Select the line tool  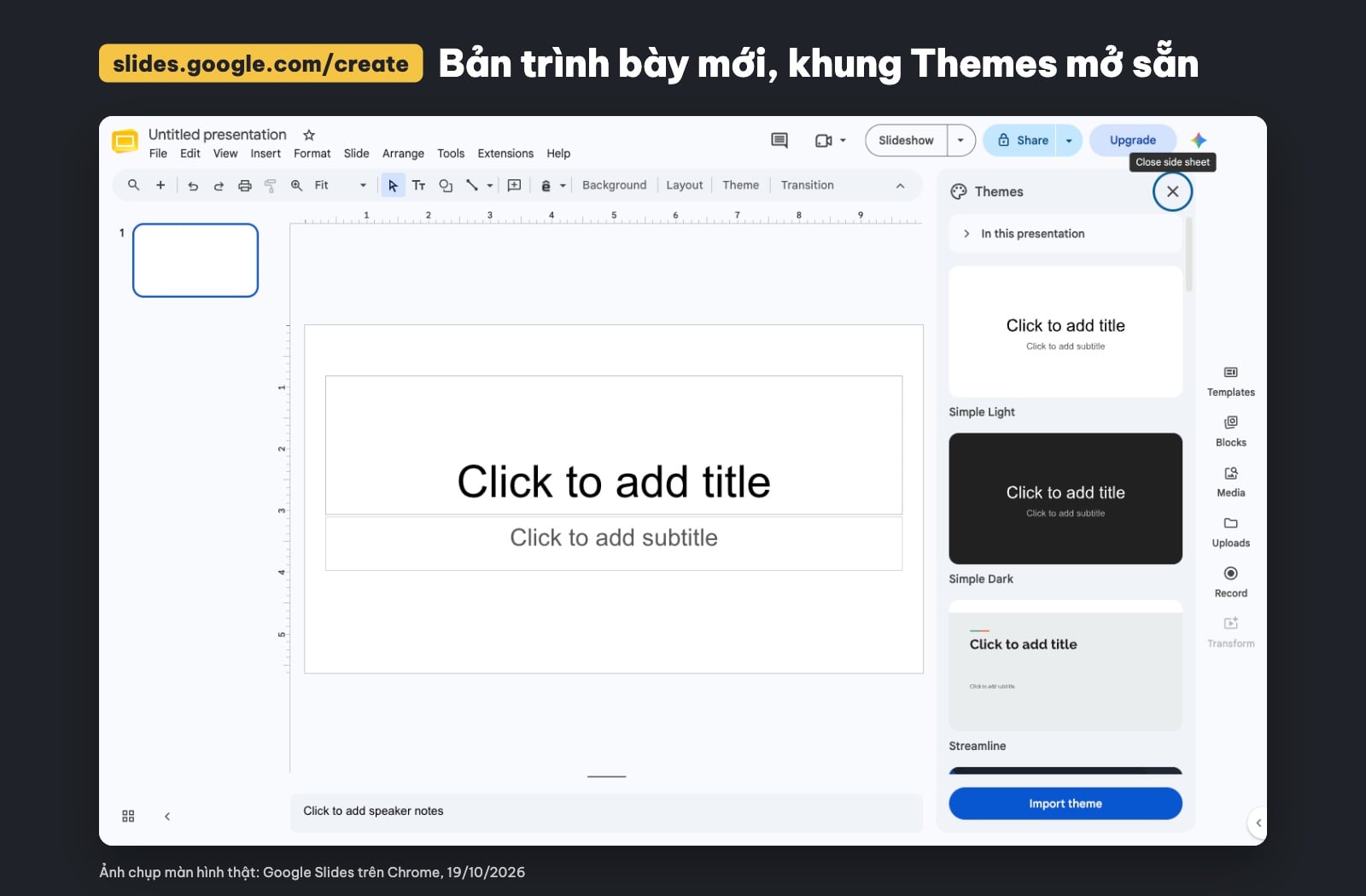coord(472,185)
